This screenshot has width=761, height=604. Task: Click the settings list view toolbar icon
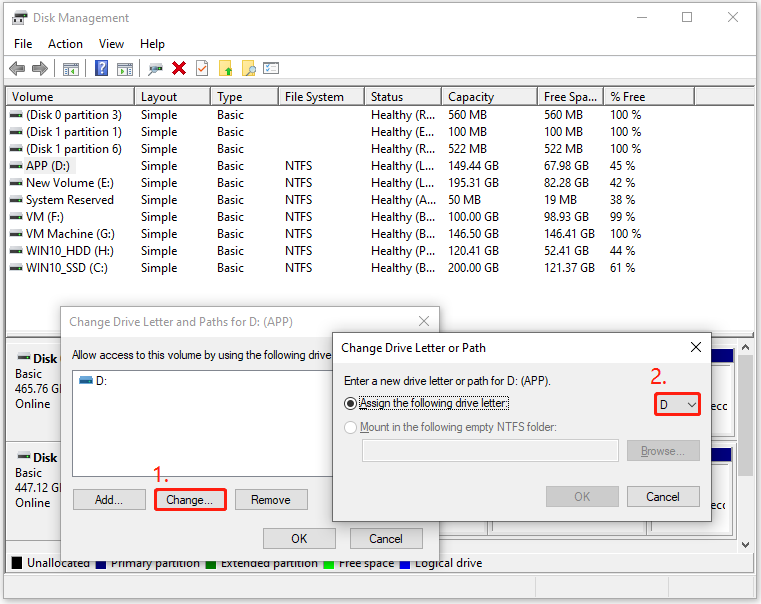click(271, 68)
